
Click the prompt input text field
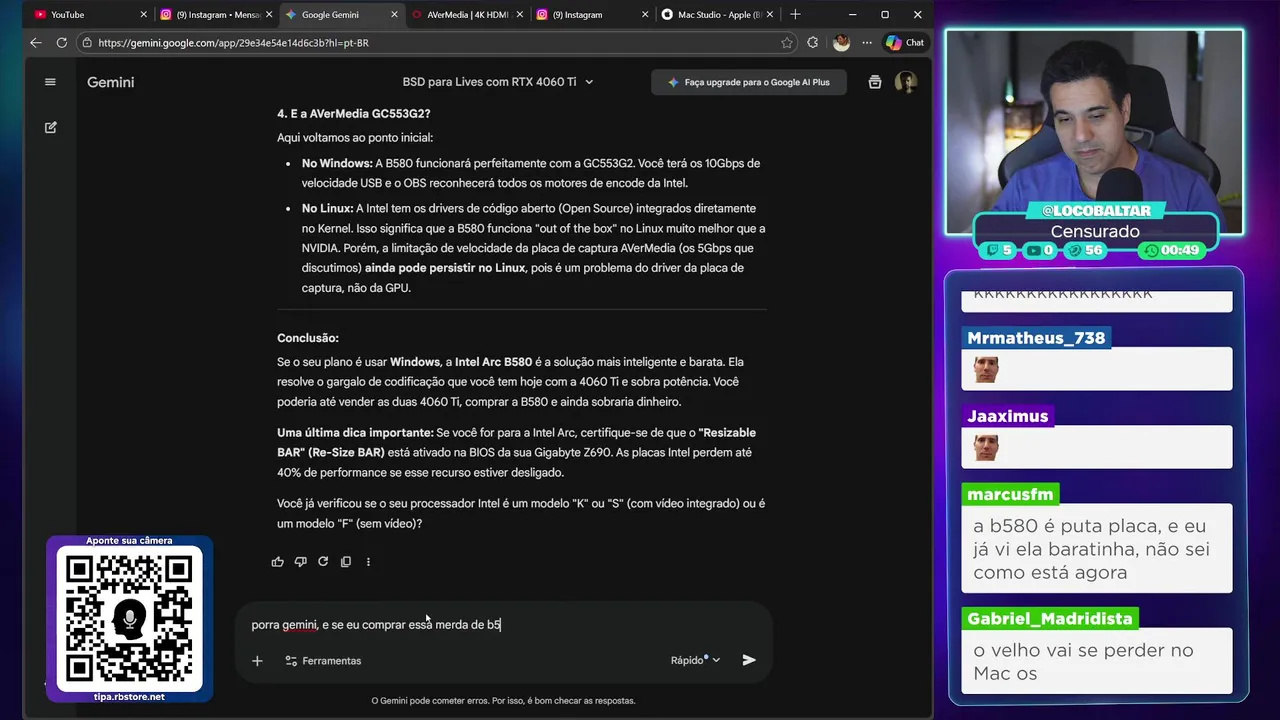pos(503,625)
